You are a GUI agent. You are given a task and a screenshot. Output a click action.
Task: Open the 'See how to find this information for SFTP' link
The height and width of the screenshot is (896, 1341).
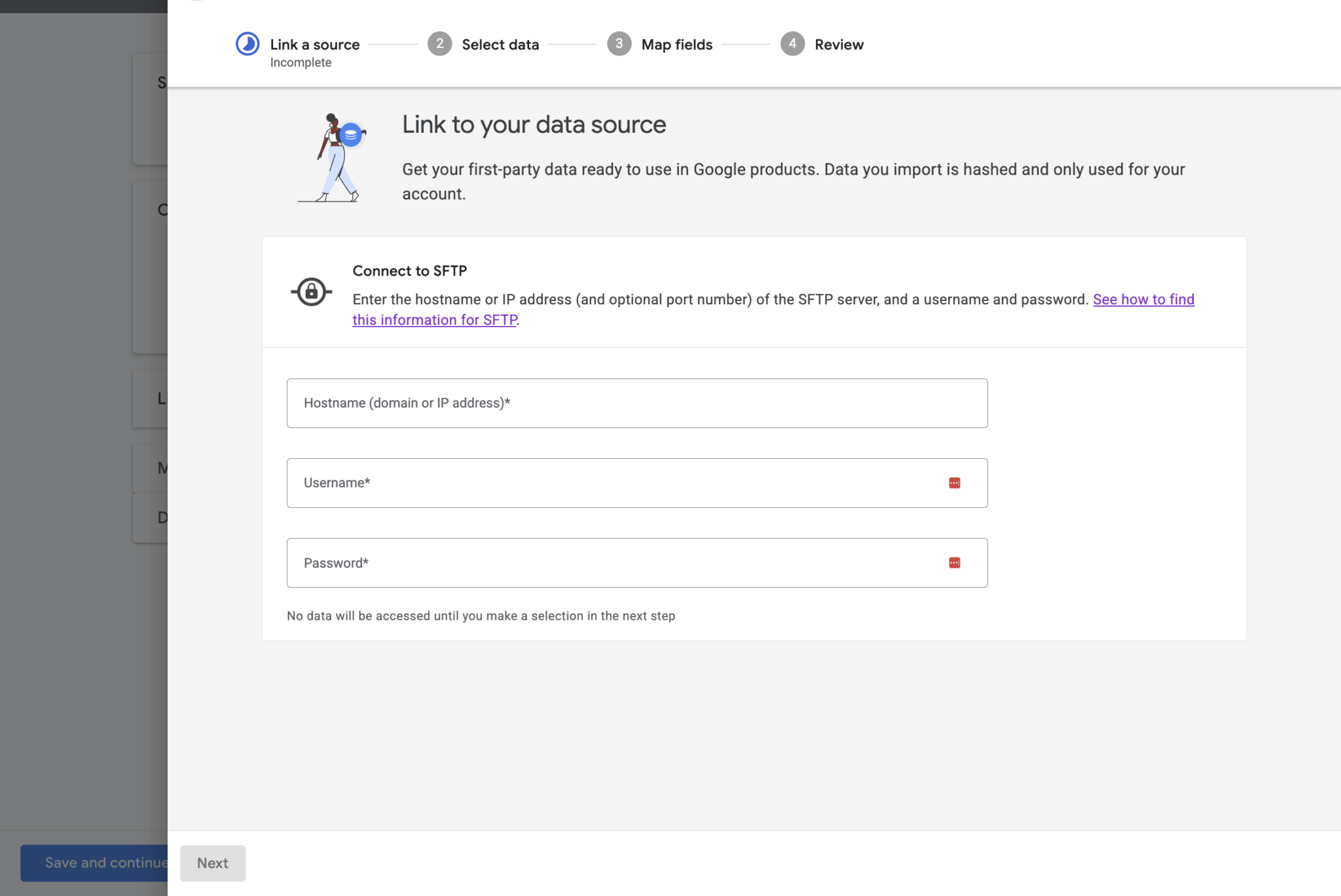(1143, 299)
